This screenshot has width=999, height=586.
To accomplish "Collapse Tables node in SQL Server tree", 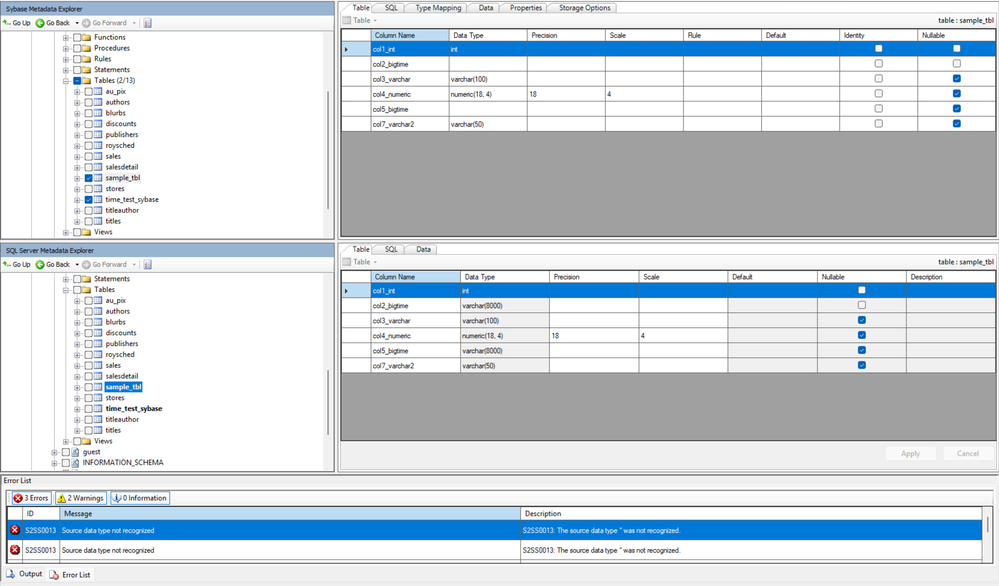I will tap(66, 290).
